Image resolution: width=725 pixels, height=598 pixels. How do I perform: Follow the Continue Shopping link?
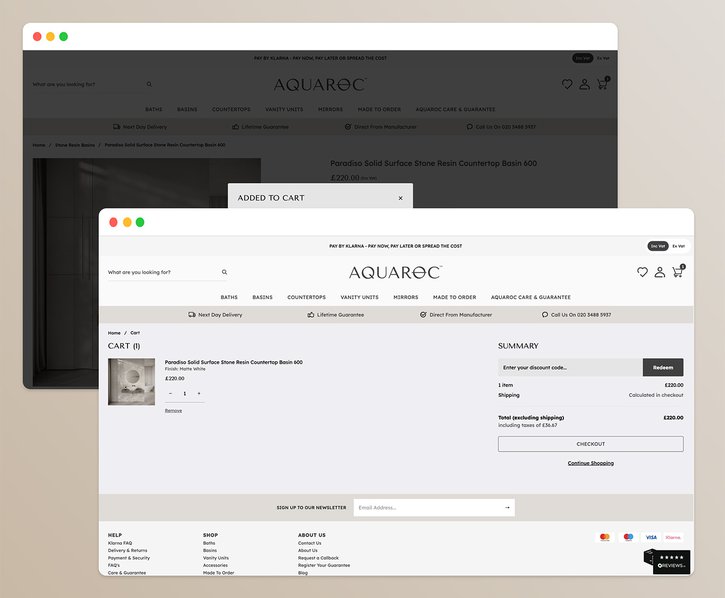click(590, 463)
